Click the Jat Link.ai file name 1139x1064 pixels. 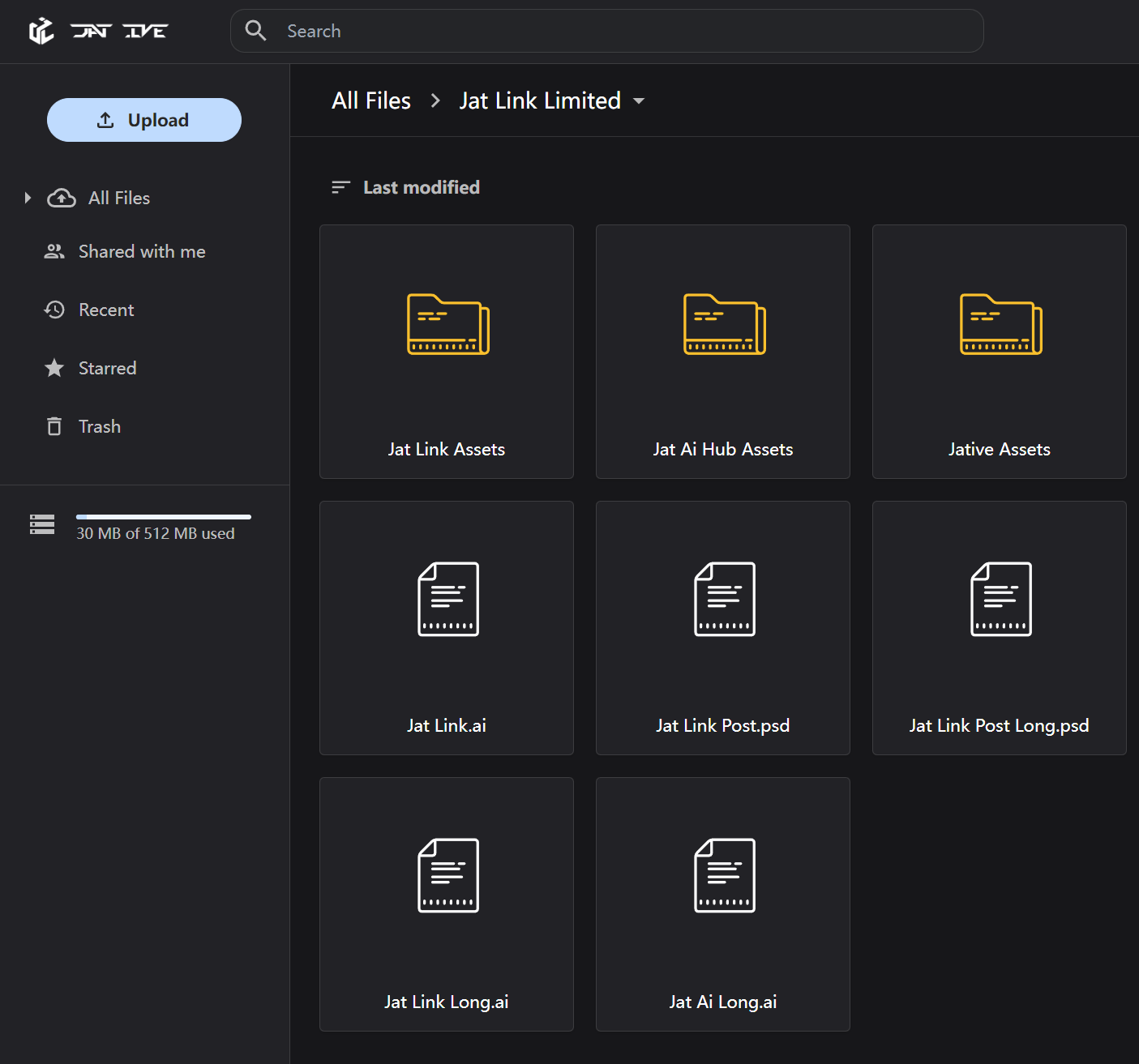coord(447,725)
